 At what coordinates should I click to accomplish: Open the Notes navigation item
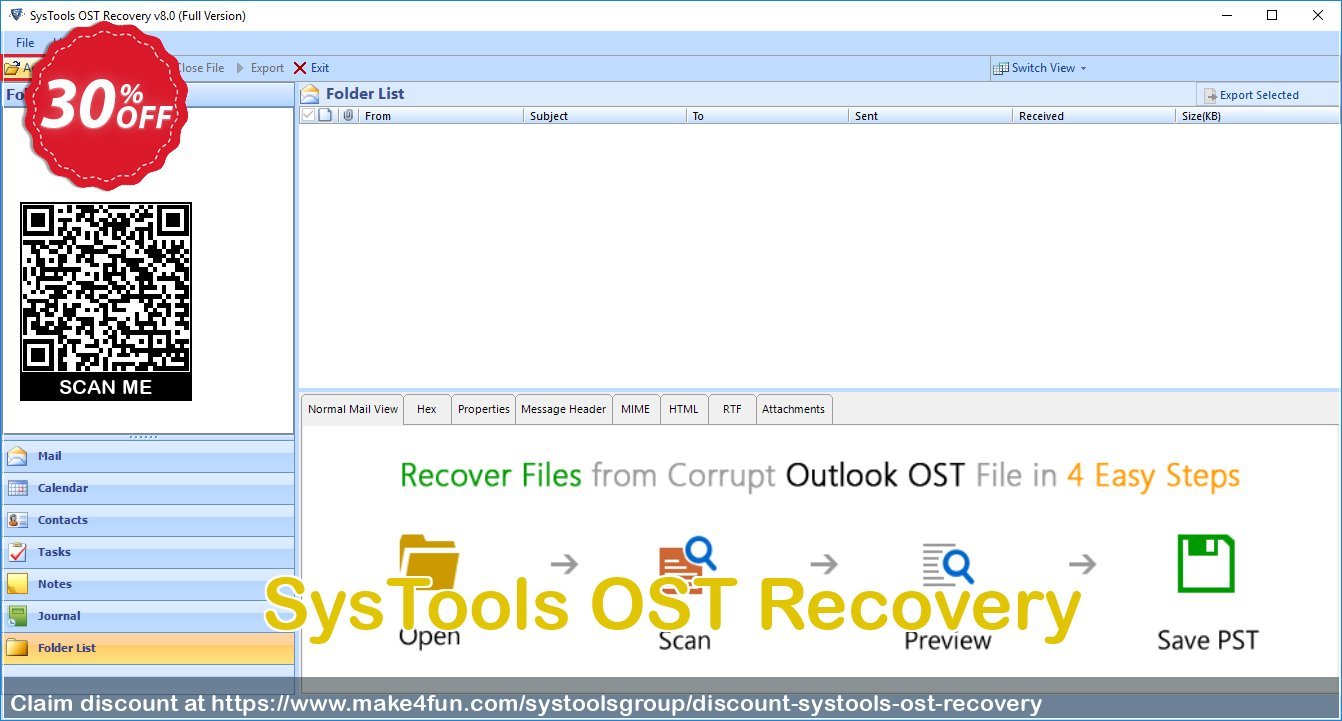pos(148,584)
